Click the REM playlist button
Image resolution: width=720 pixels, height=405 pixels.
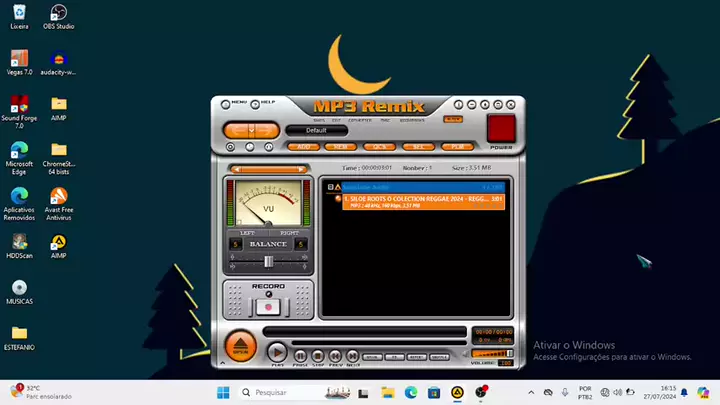341,146
